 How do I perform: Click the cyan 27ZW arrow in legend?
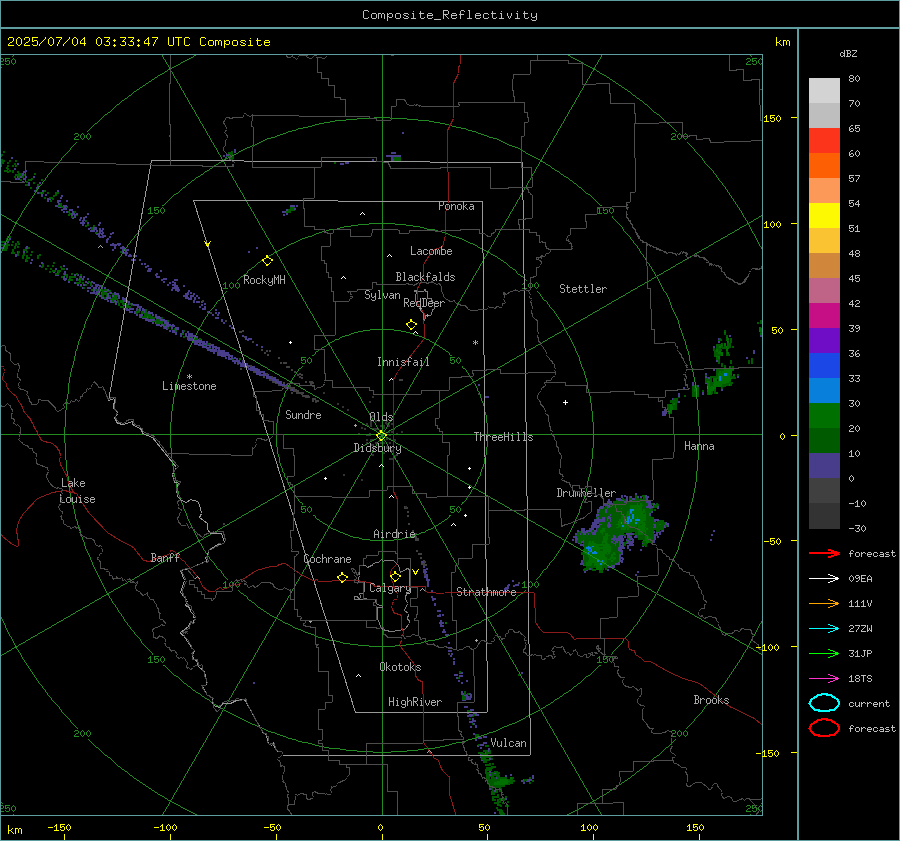[824, 629]
